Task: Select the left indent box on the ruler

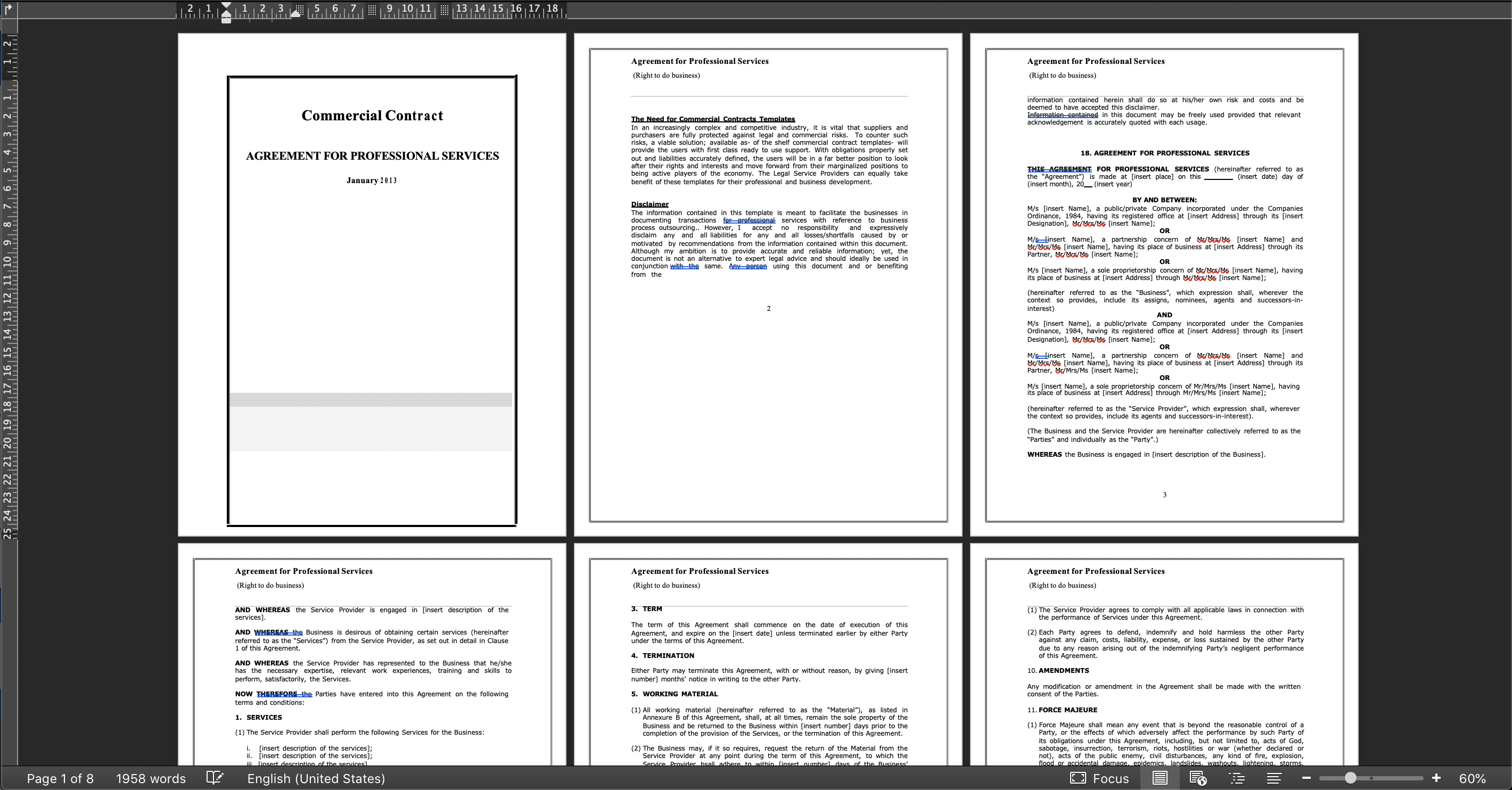Action: tap(226, 20)
